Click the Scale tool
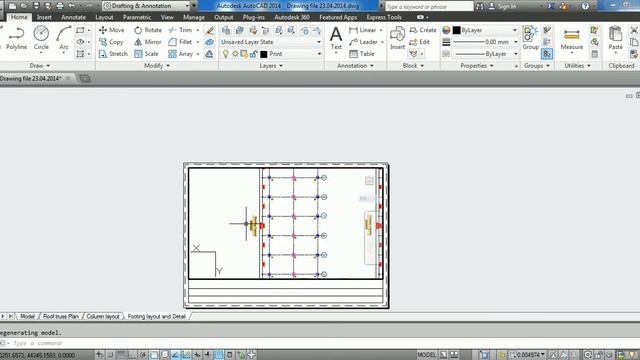This screenshot has height=360, width=640. coord(146,54)
